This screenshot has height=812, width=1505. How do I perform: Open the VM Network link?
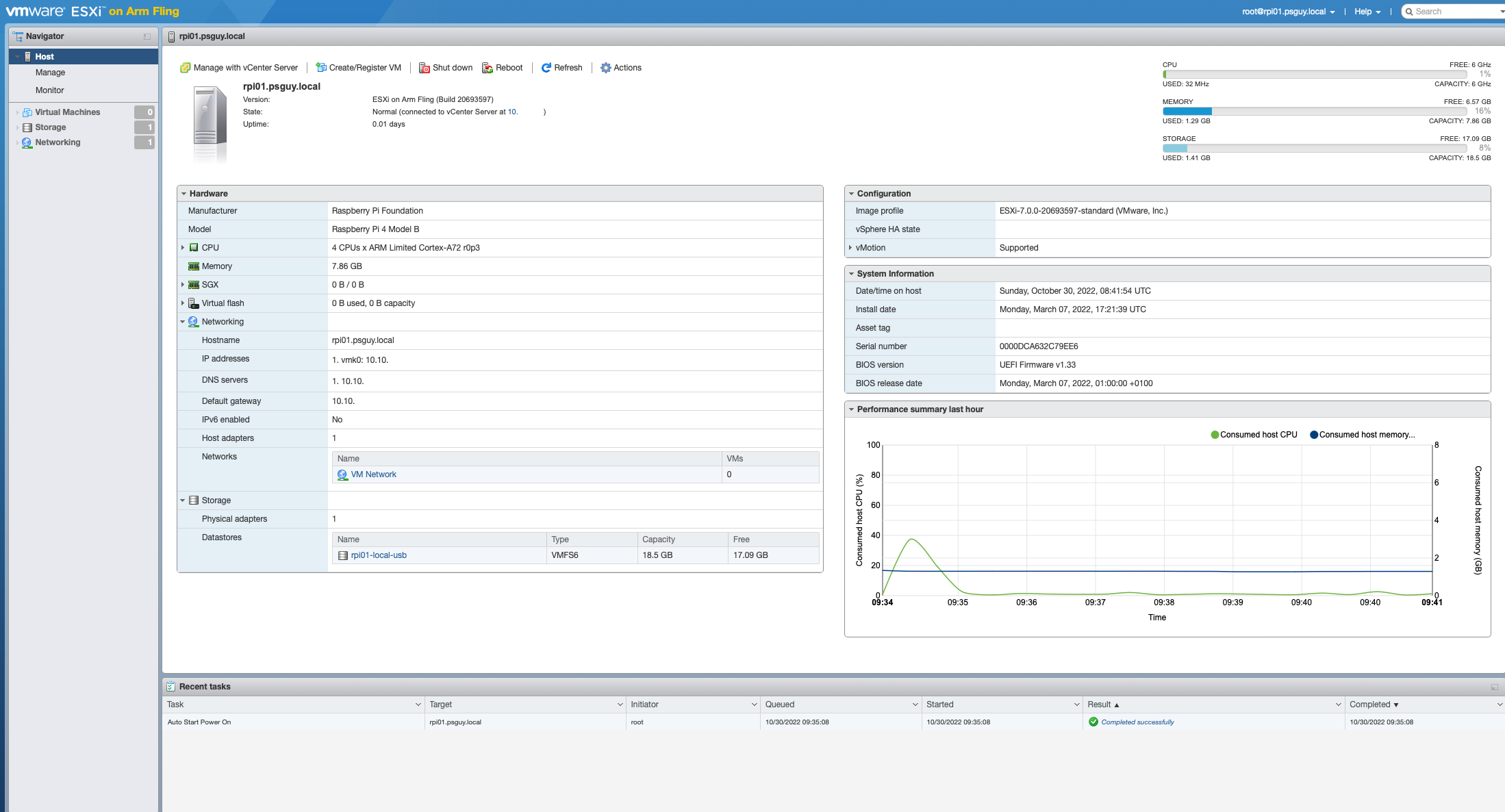tap(373, 474)
